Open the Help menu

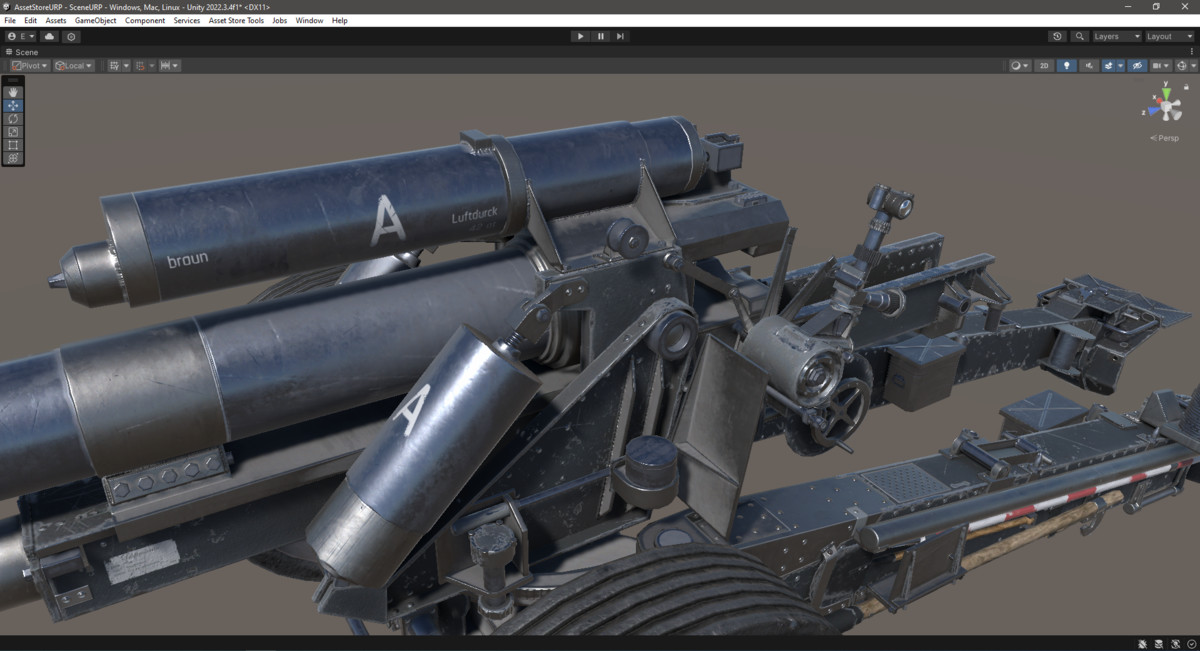(340, 20)
